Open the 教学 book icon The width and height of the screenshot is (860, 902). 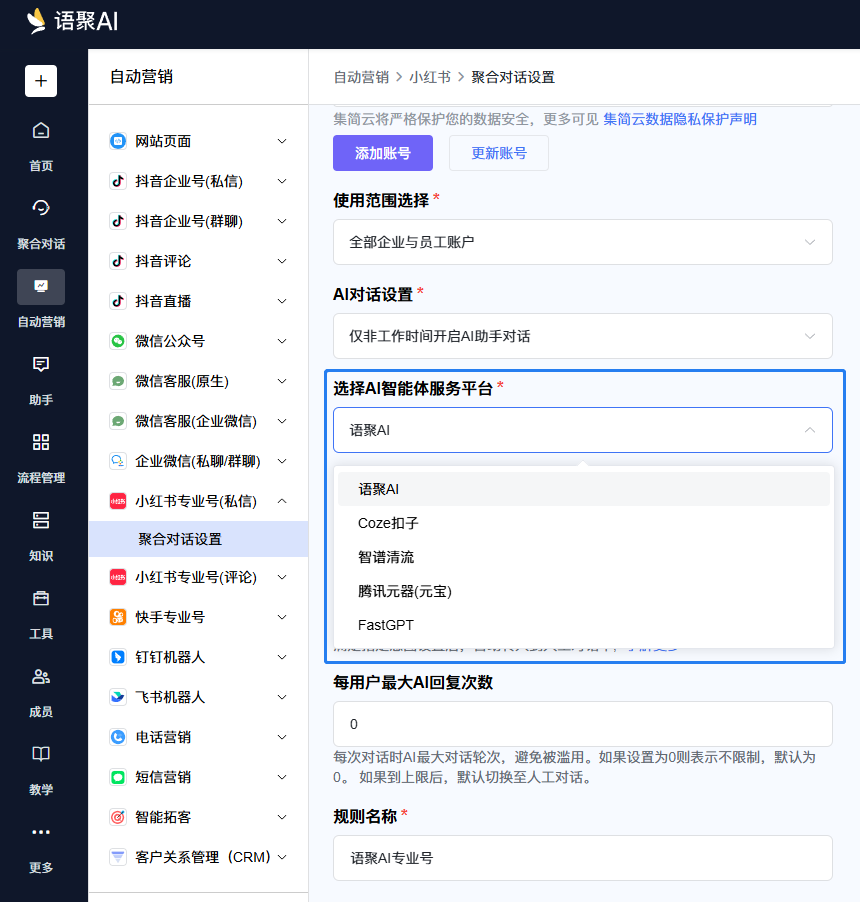pos(41,754)
